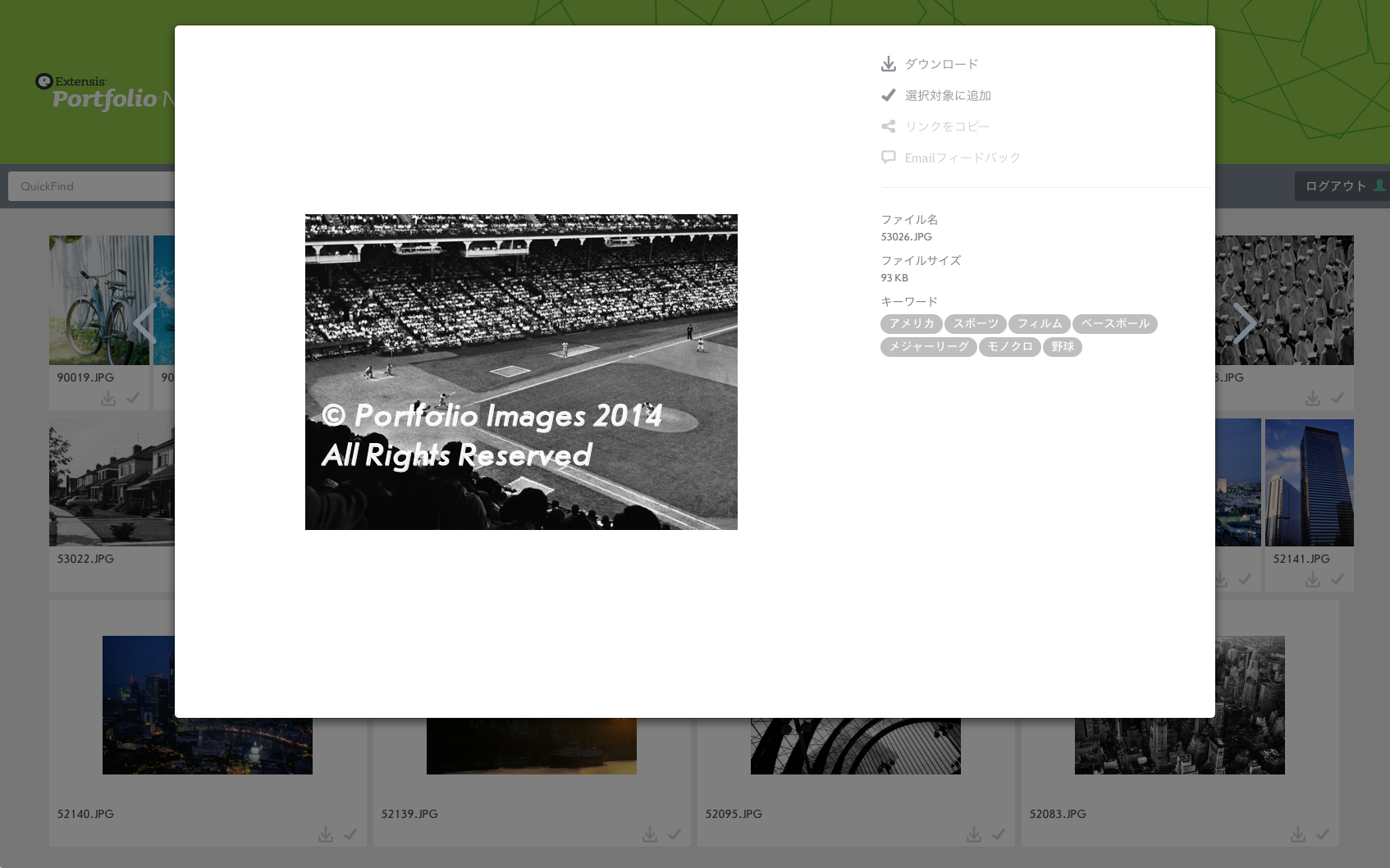Viewport: 1390px width, 868px height.
Task: Download 90019.JPG using its download icon
Action: [x=108, y=398]
